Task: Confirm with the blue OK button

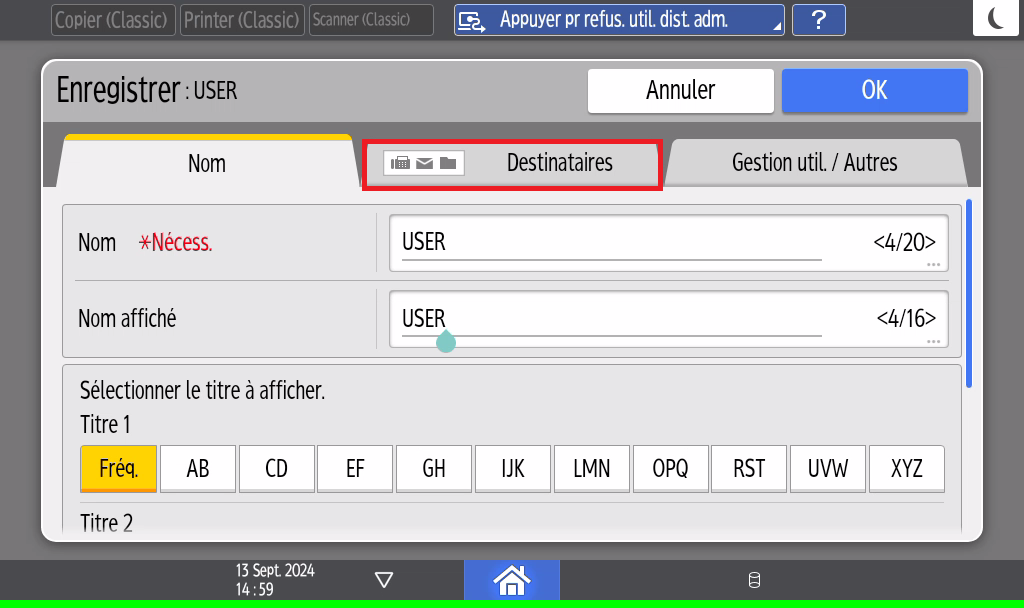Action: point(874,90)
